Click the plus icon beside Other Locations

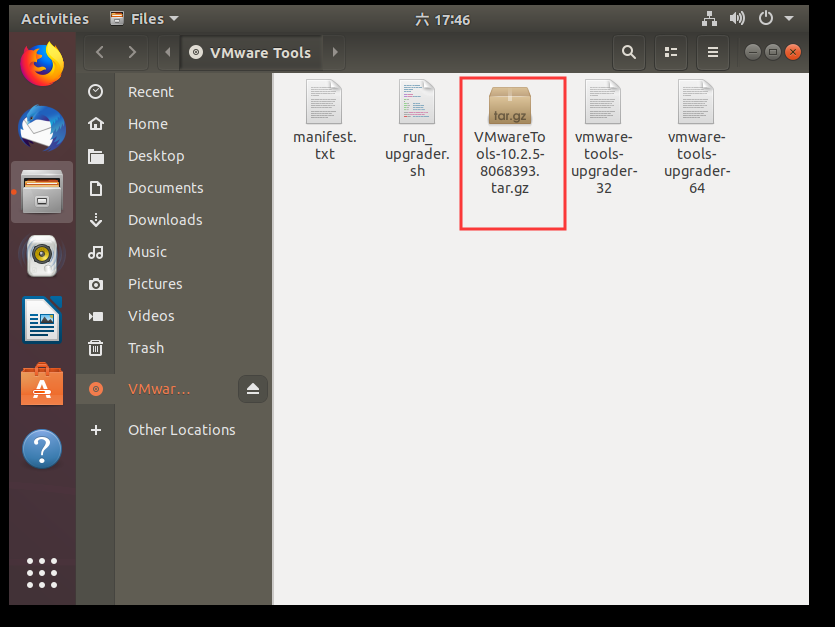tap(96, 430)
